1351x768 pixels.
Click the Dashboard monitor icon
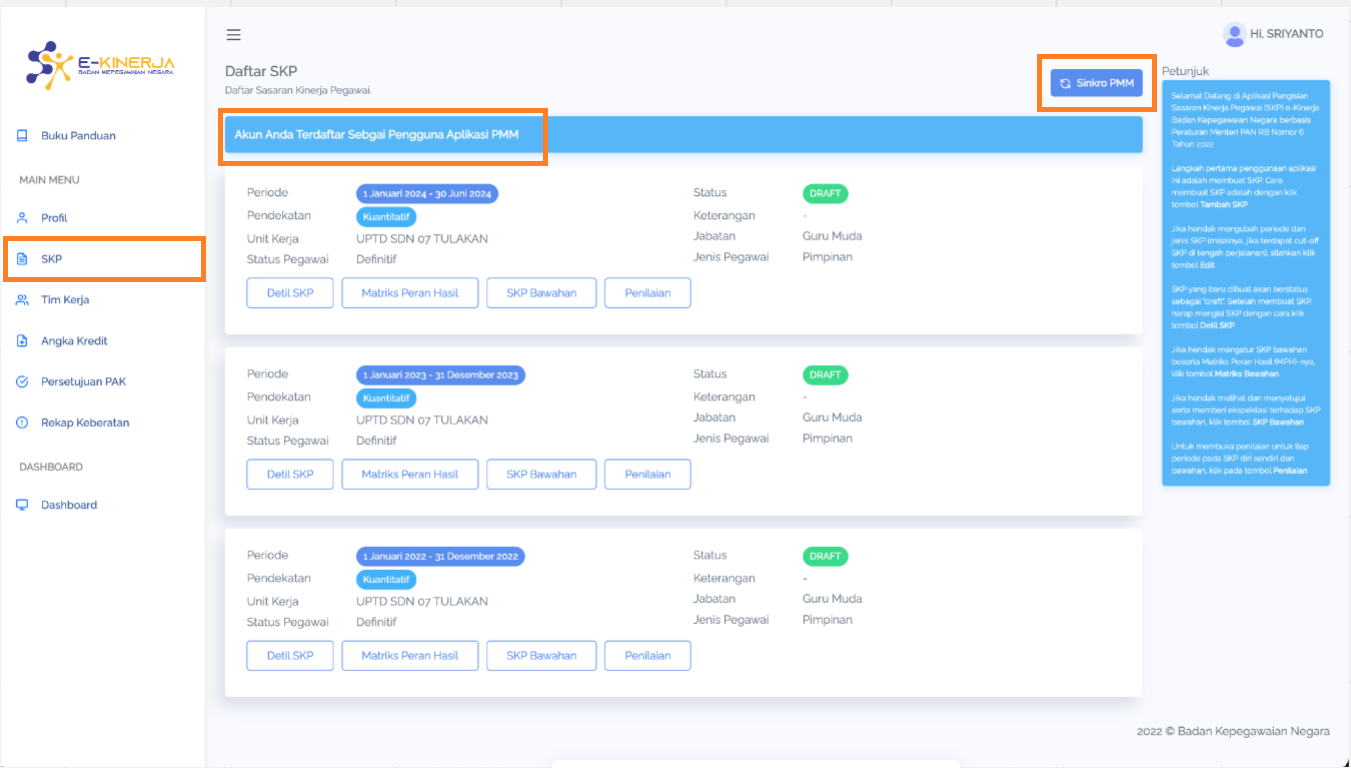22,505
